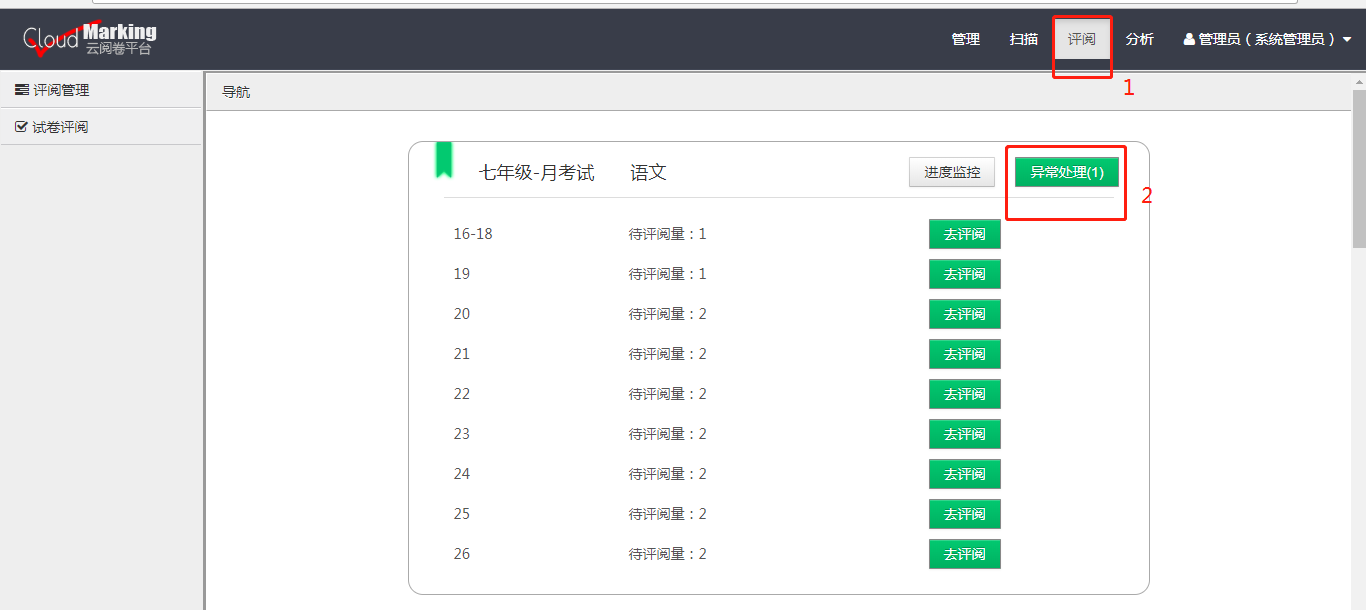Click the 七年级-月考试 exam title
Image resolution: width=1366 pixels, height=610 pixels.
click(536, 173)
